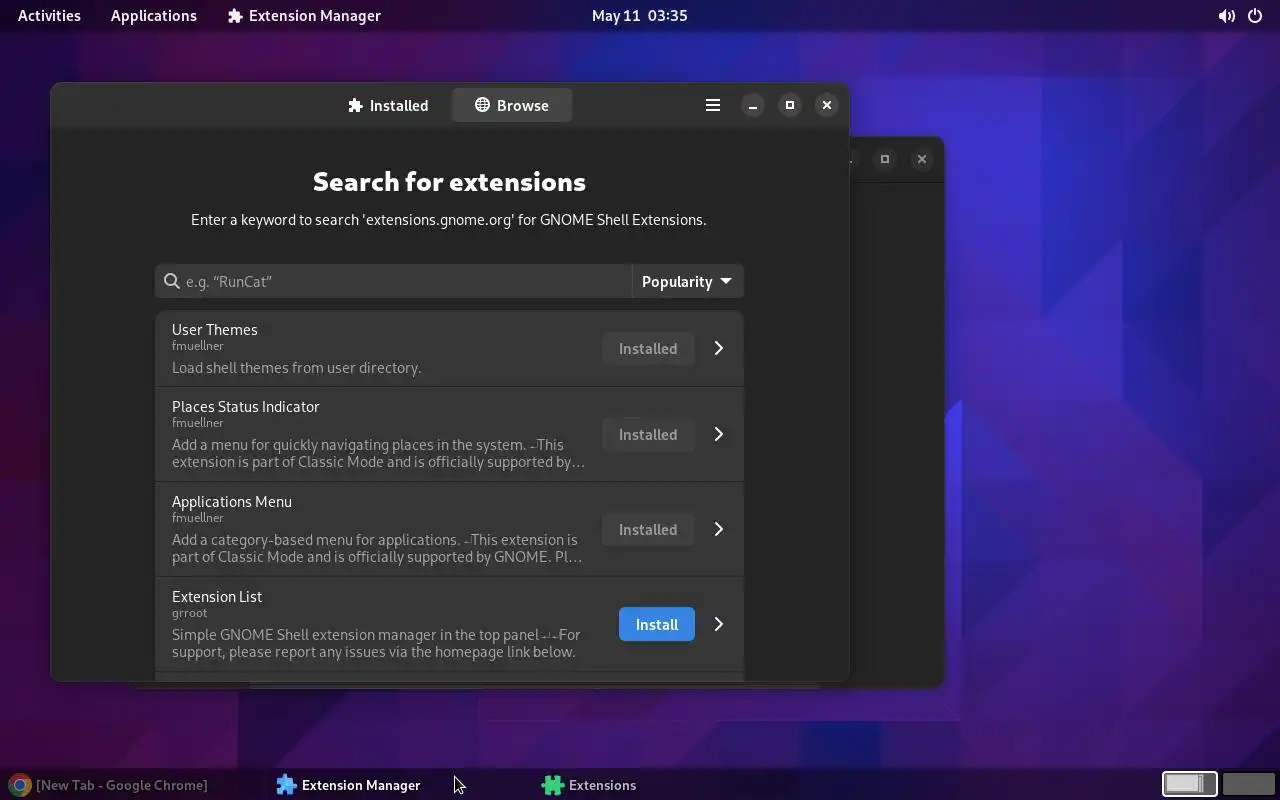Switch to second workspace thumbnail
This screenshot has width=1280, height=800.
(x=1248, y=784)
